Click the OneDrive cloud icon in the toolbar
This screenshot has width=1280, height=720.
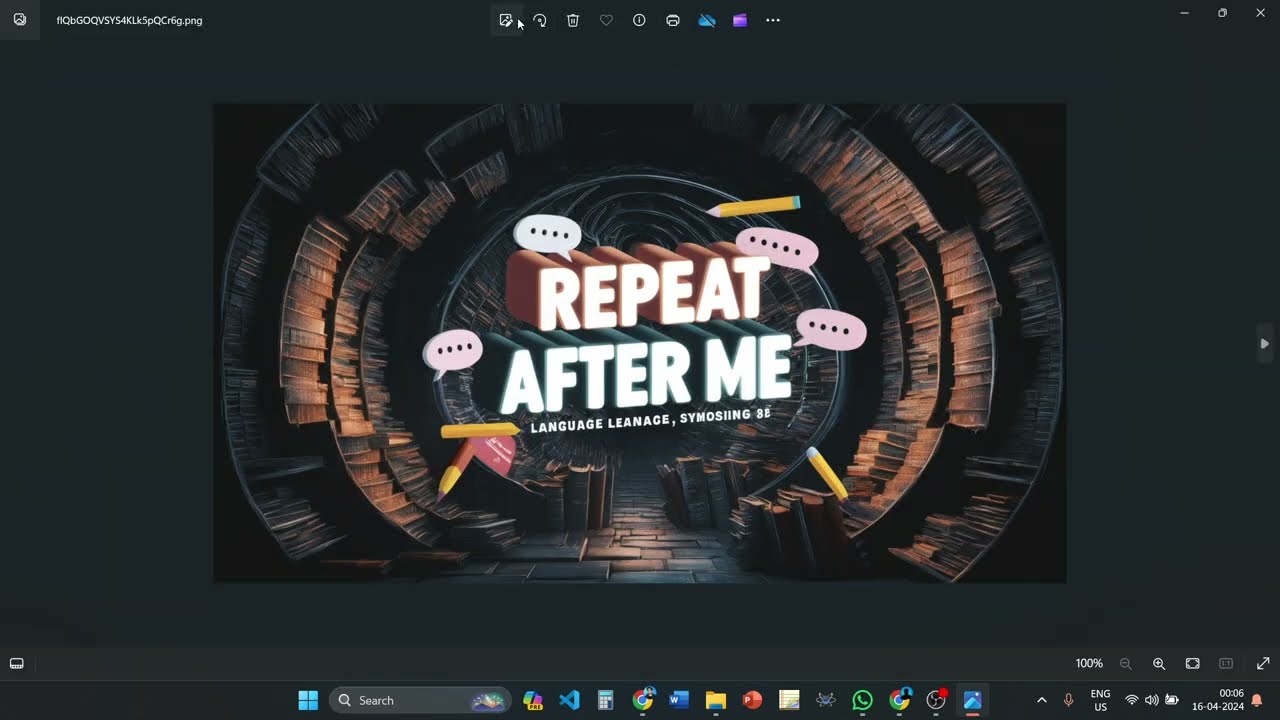tap(707, 20)
